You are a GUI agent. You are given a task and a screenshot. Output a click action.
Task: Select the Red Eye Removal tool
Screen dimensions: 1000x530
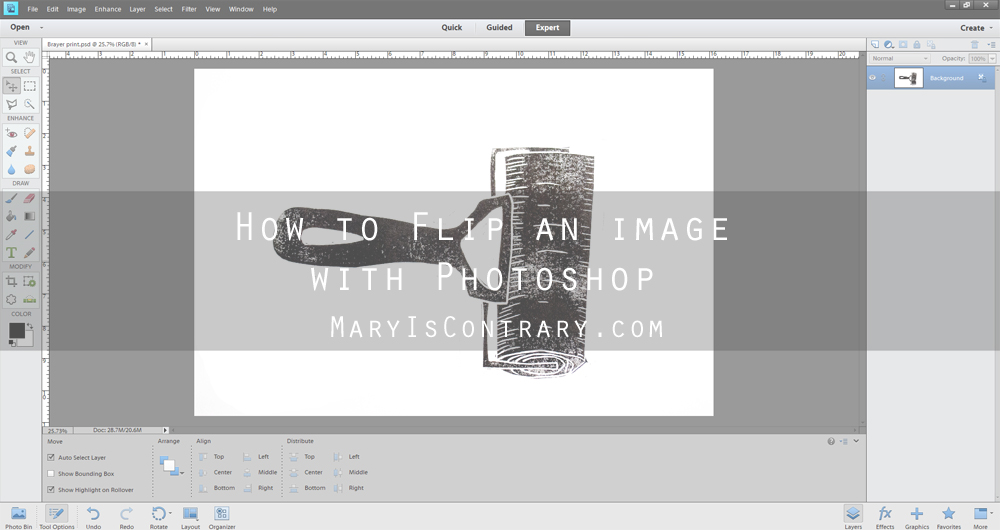tap(11, 133)
